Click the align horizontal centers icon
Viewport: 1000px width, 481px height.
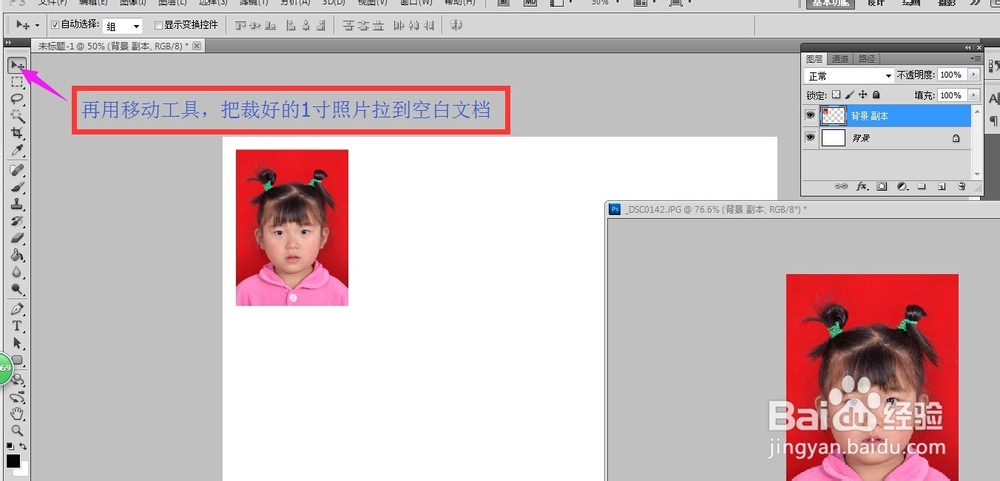(306, 26)
